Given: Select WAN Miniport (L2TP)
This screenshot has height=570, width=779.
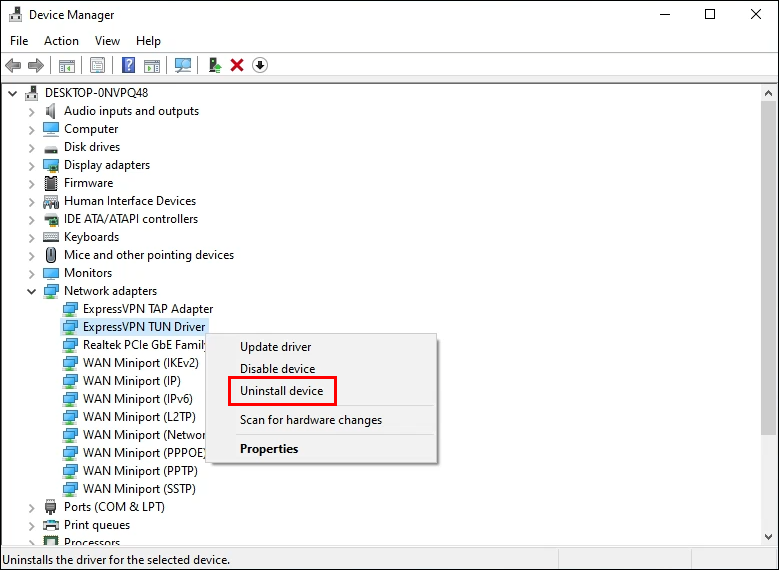Looking at the screenshot, I should pos(139,416).
